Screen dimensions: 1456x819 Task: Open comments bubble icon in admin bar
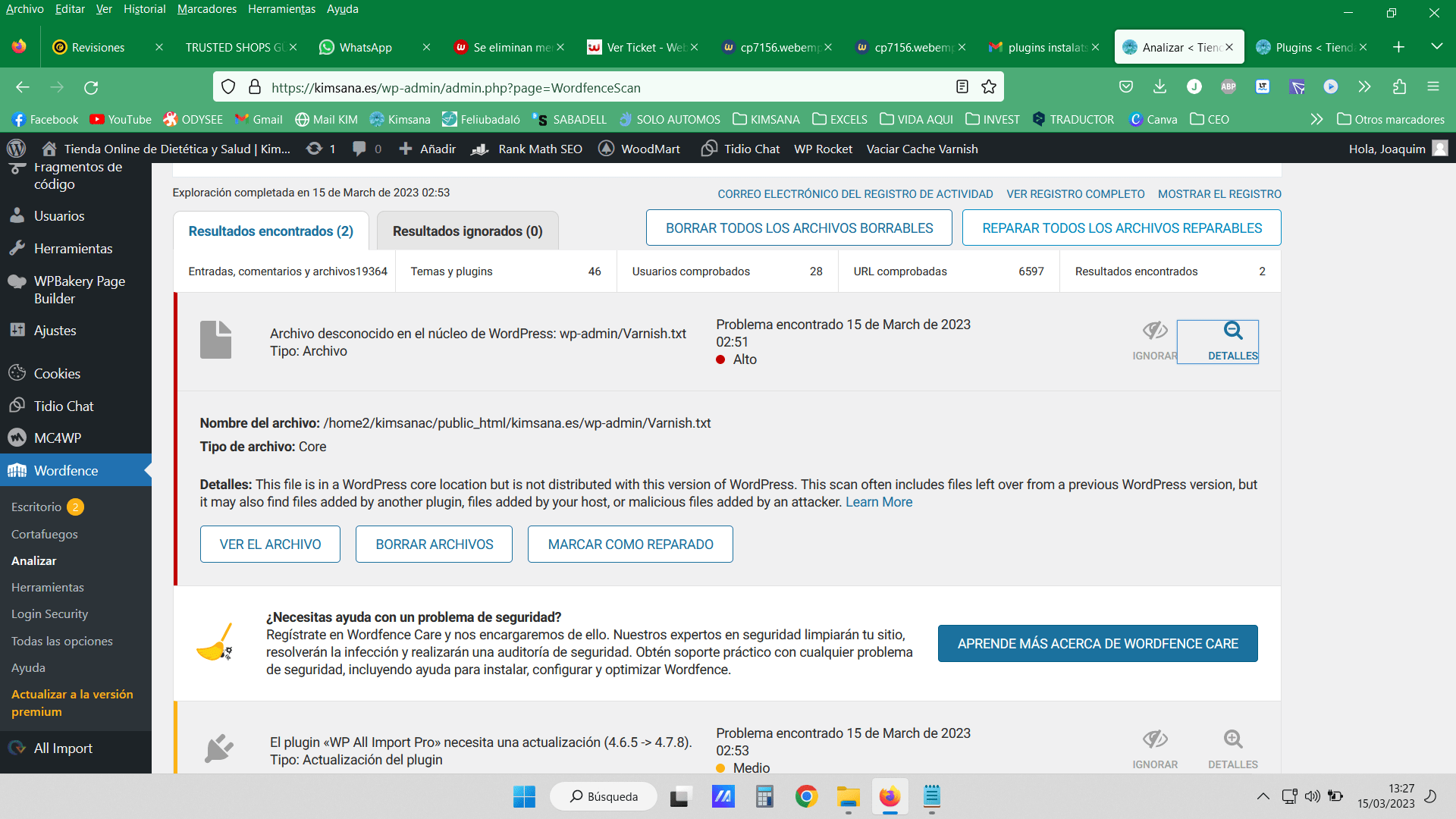[367, 149]
